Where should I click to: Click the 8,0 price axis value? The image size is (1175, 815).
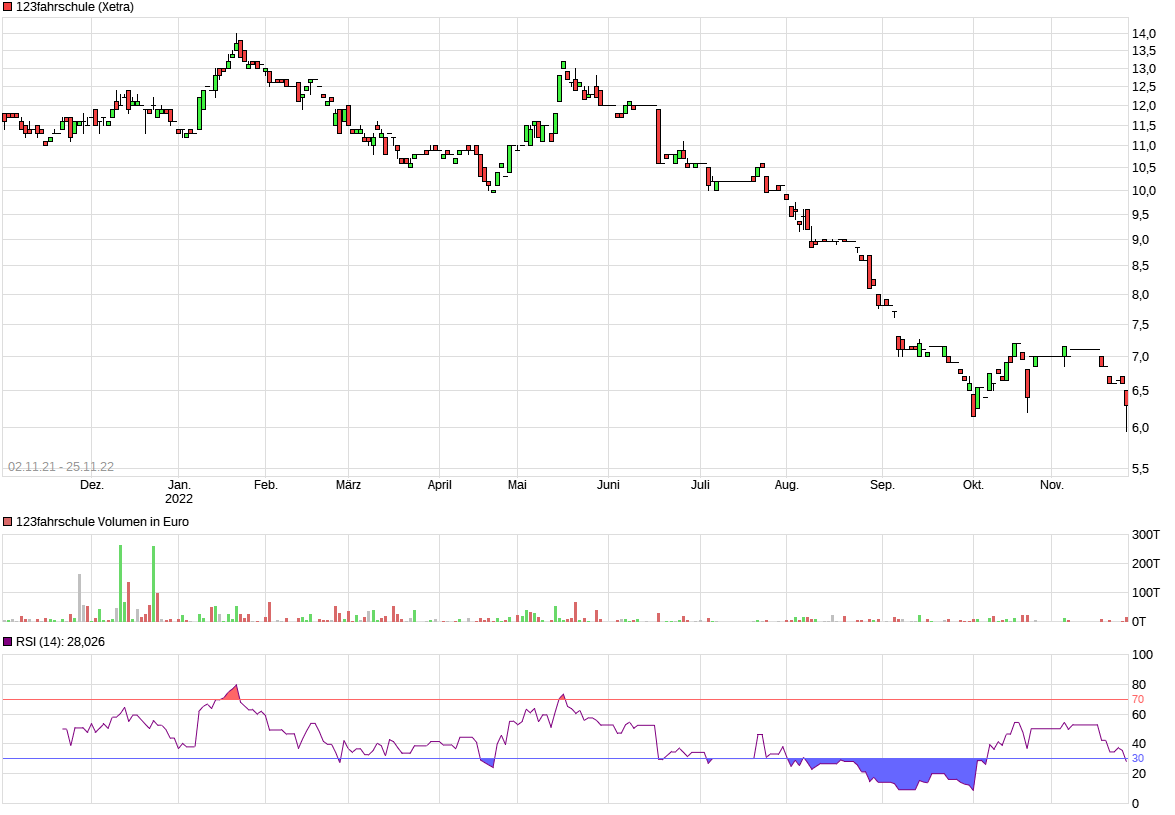tap(1140, 294)
